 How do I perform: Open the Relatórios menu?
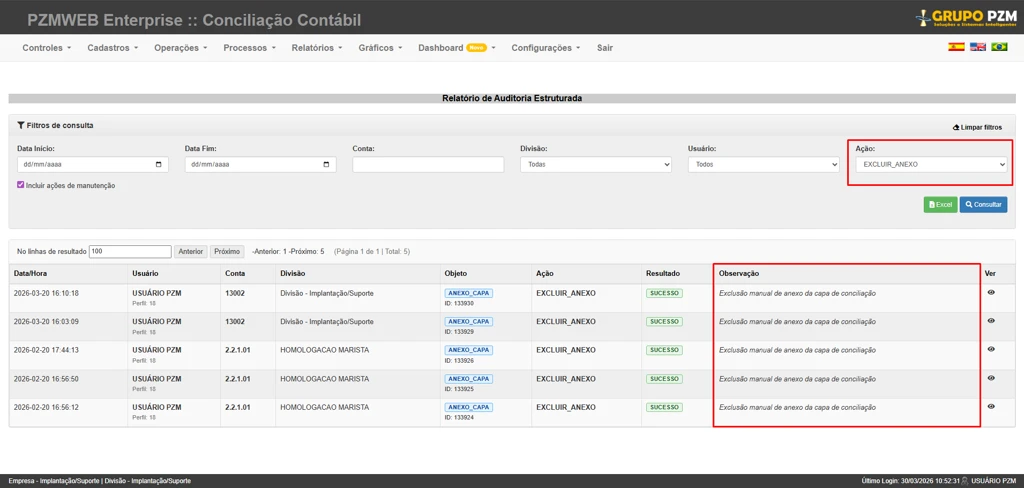coord(316,48)
